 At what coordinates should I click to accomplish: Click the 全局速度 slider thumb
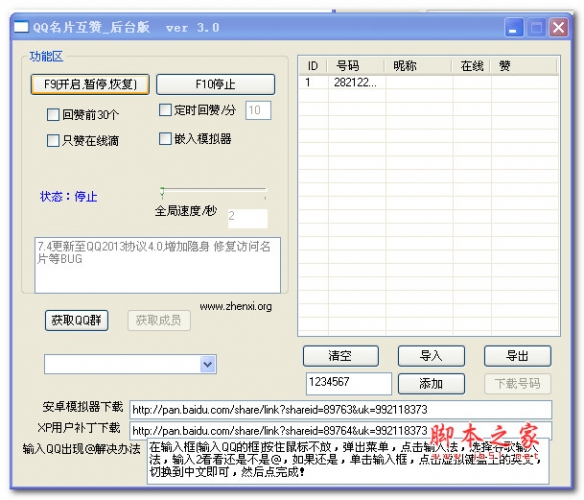(162, 192)
